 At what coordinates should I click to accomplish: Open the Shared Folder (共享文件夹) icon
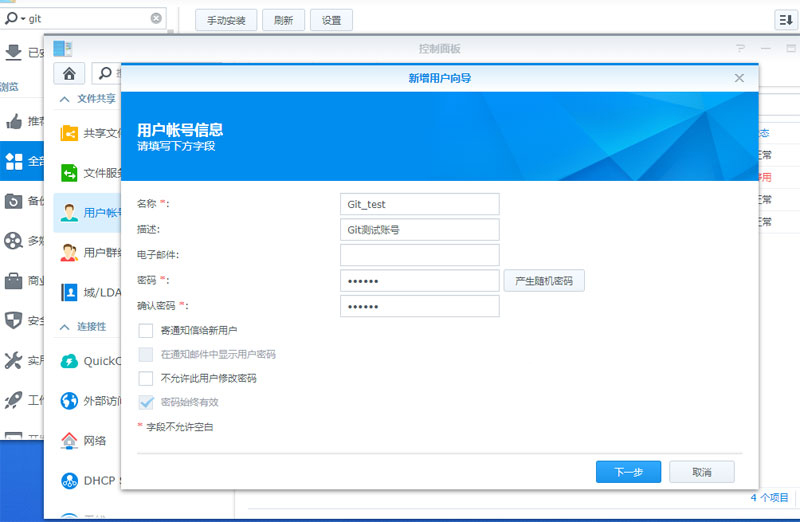[69, 133]
